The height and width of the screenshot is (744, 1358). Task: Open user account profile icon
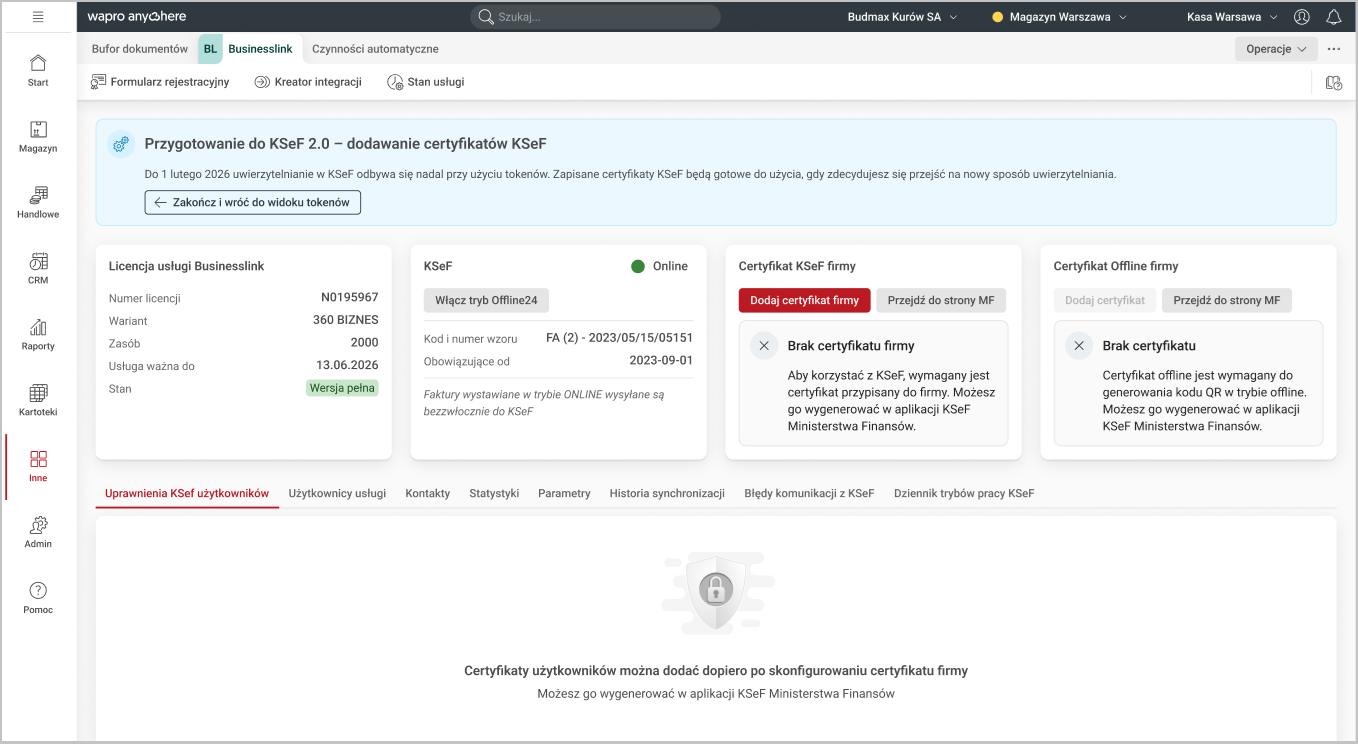click(x=1302, y=17)
